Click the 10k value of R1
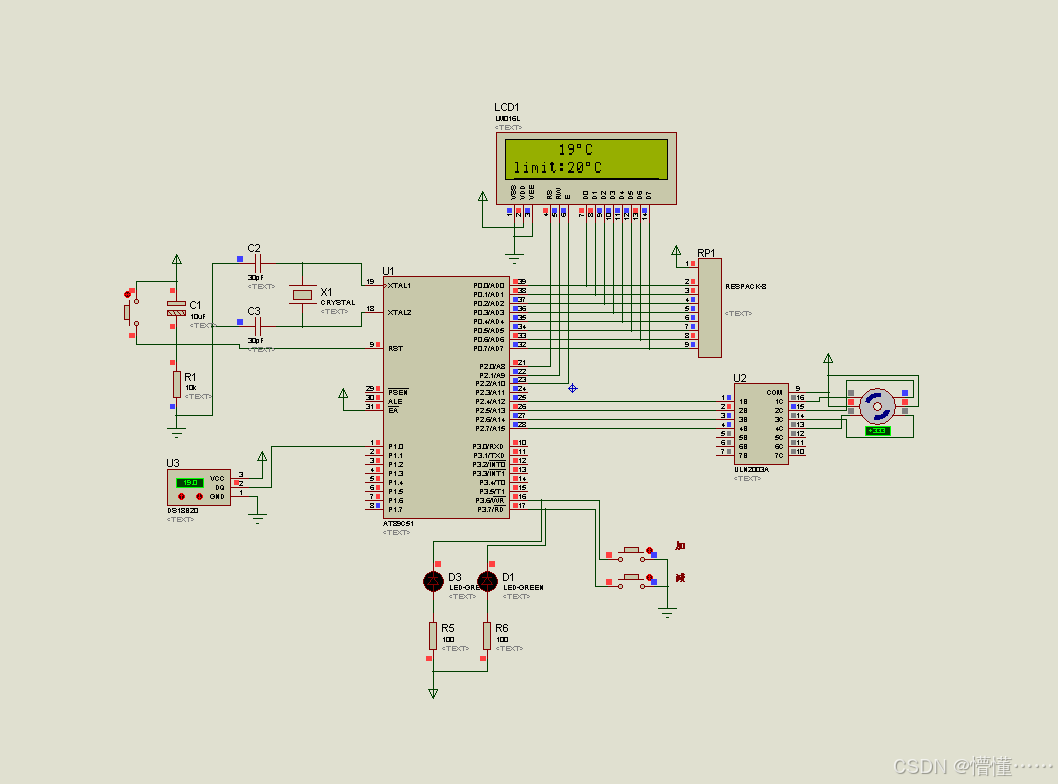This screenshot has height=784, width=1058. [x=190, y=388]
